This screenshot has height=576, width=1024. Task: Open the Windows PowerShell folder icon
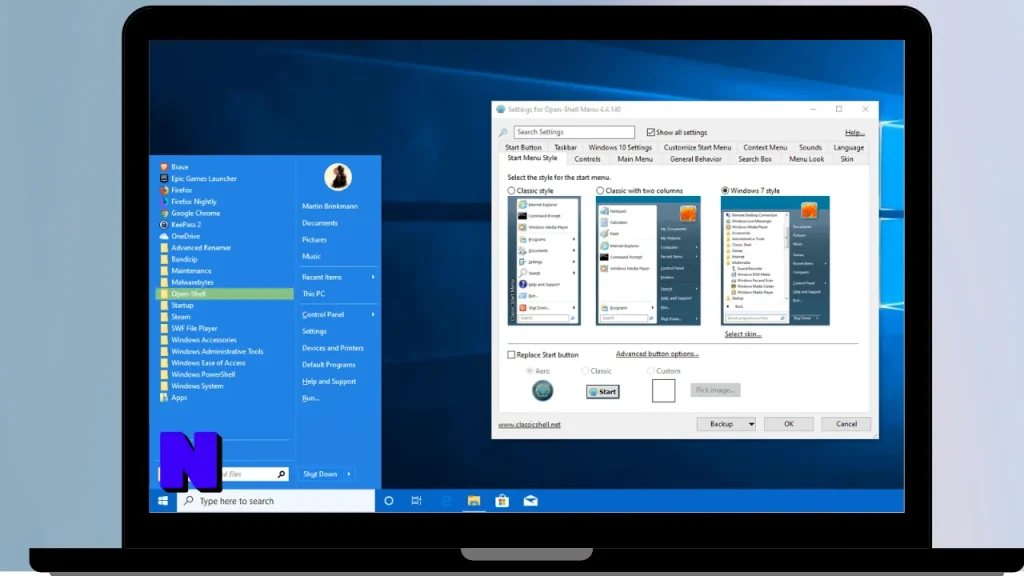coord(164,374)
